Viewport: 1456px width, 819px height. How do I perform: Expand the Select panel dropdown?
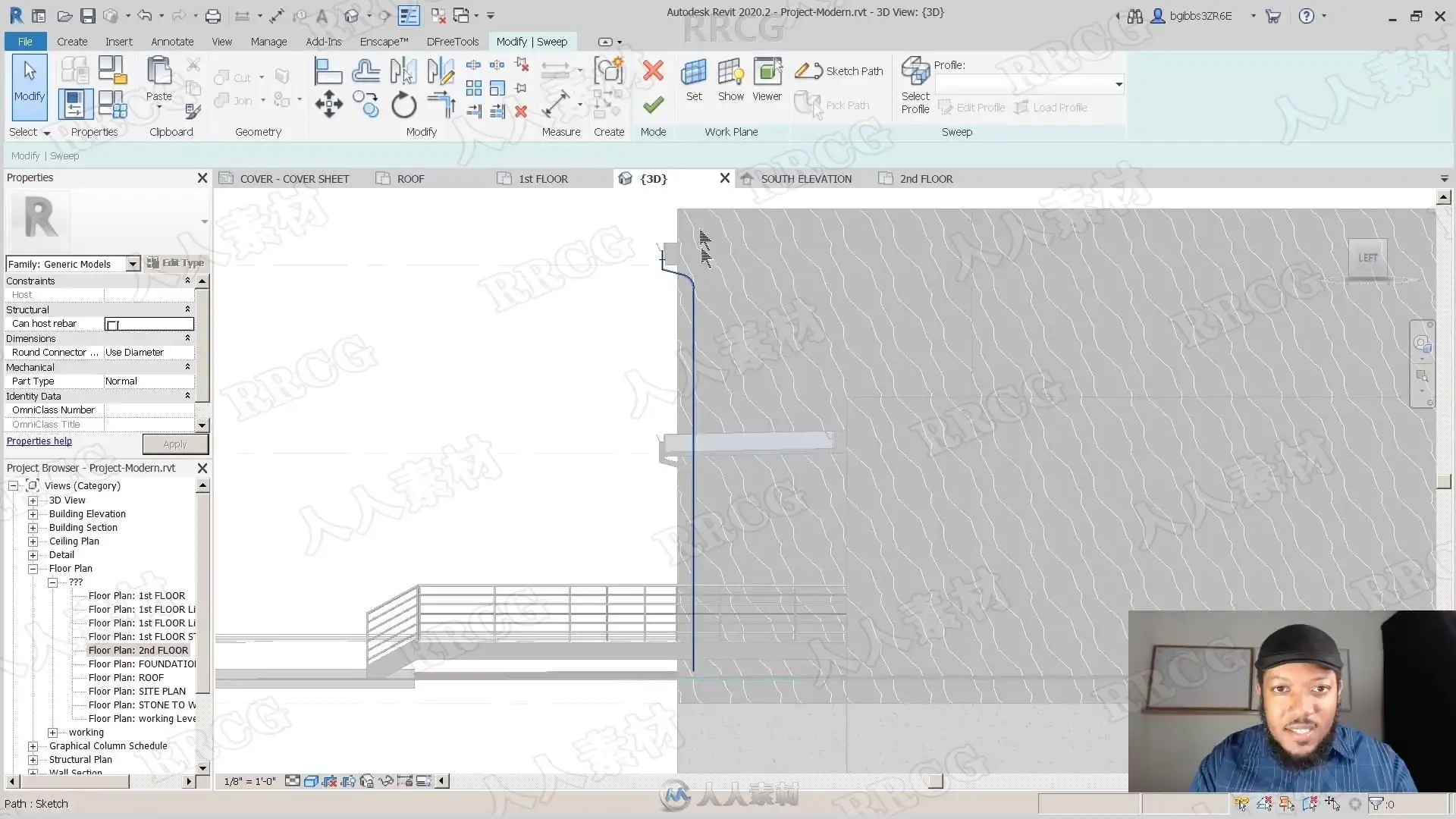[30, 132]
